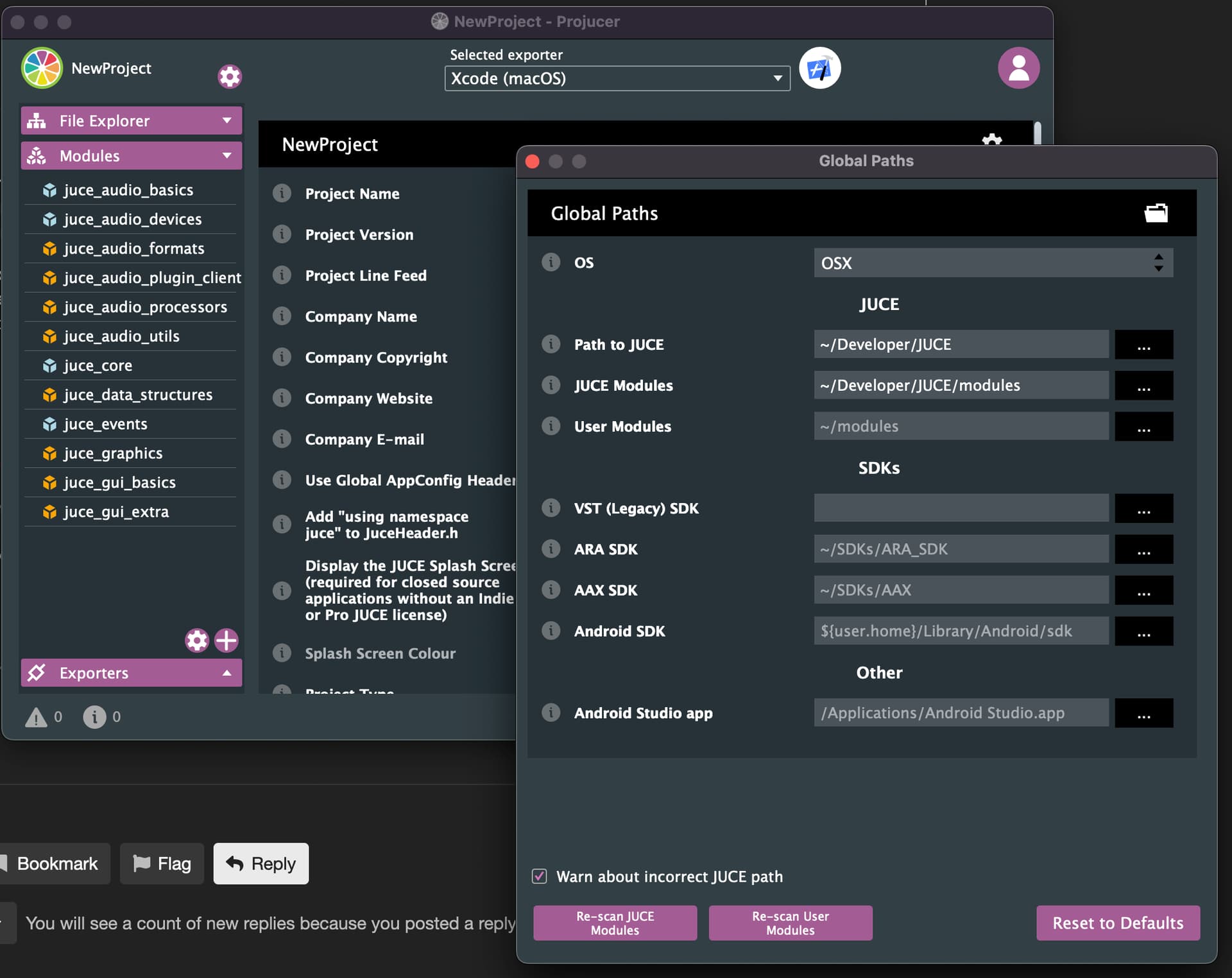Show info for User Modules path
This screenshot has height=978, width=1232.
point(551,426)
